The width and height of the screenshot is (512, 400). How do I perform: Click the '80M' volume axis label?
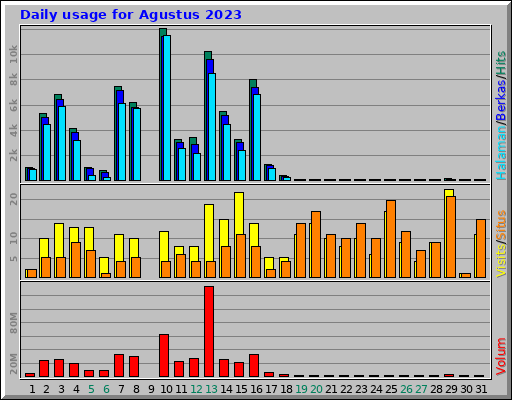tap(13, 323)
